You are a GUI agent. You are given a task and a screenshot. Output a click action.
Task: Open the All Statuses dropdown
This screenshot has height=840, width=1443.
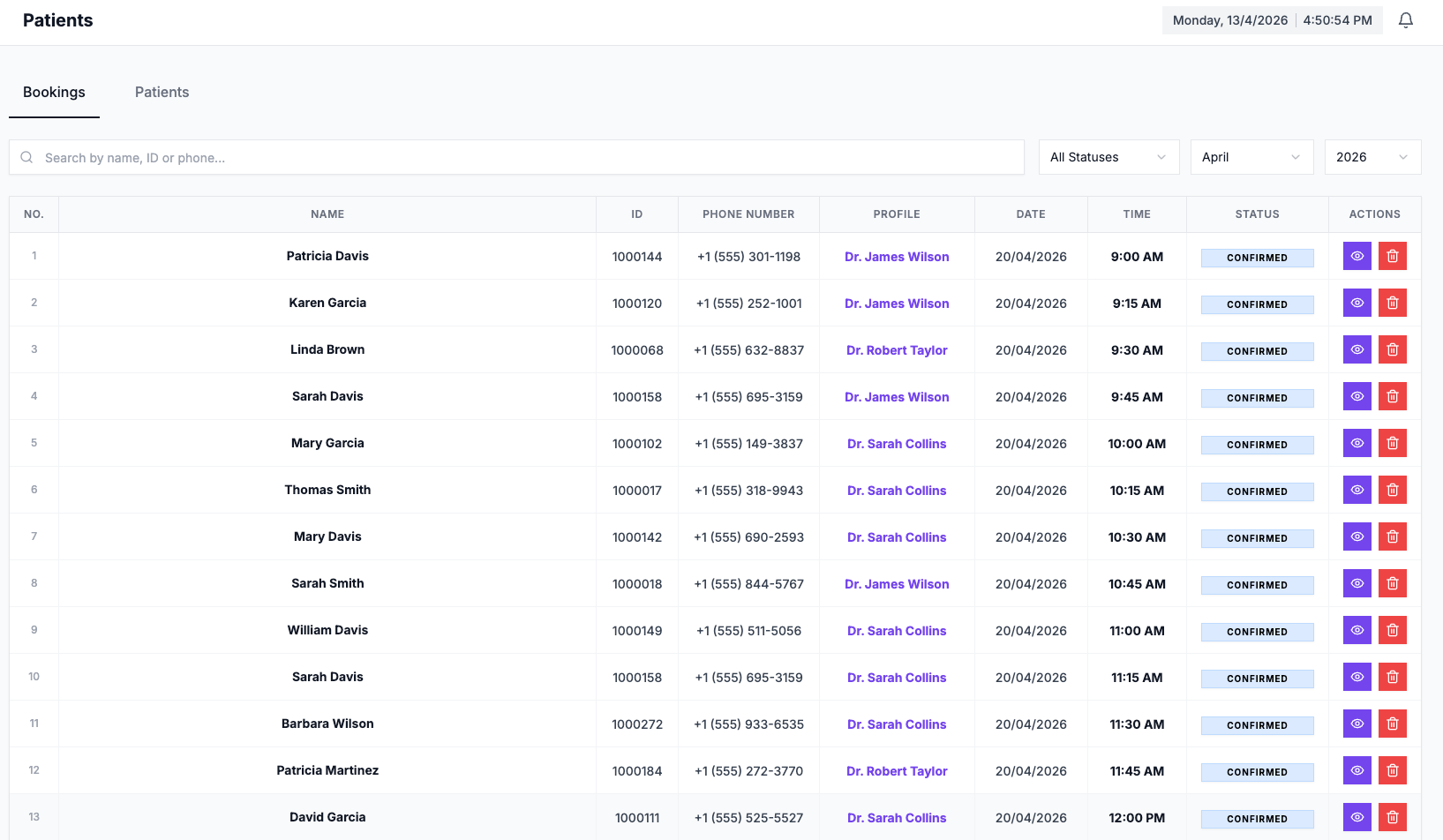point(1108,157)
